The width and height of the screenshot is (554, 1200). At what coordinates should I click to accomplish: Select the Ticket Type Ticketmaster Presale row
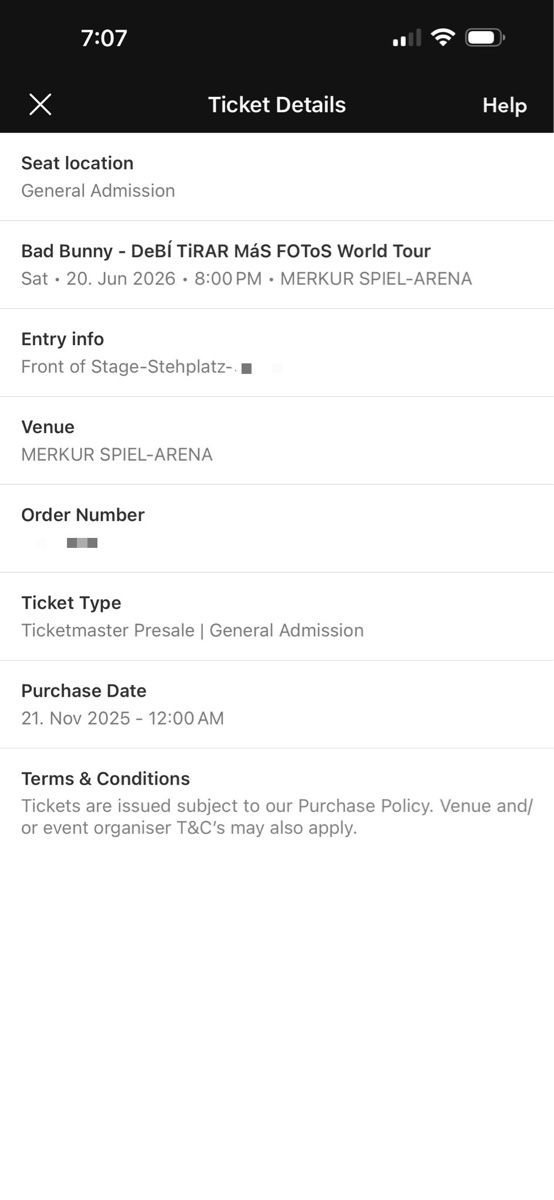[277, 617]
